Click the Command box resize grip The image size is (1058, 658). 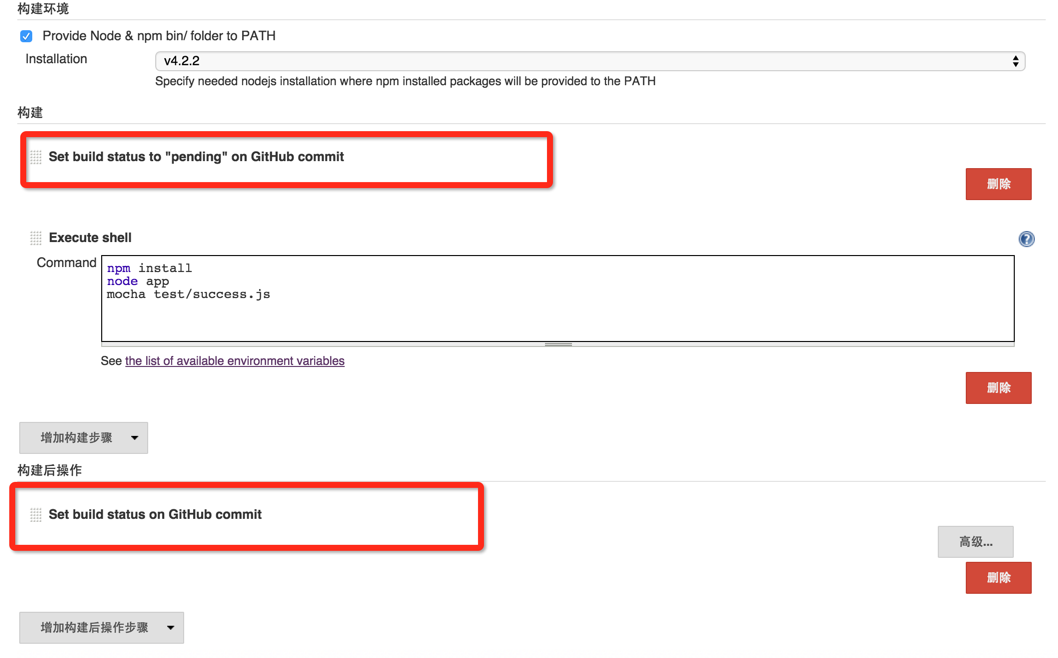pyautogui.click(x=558, y=344)
